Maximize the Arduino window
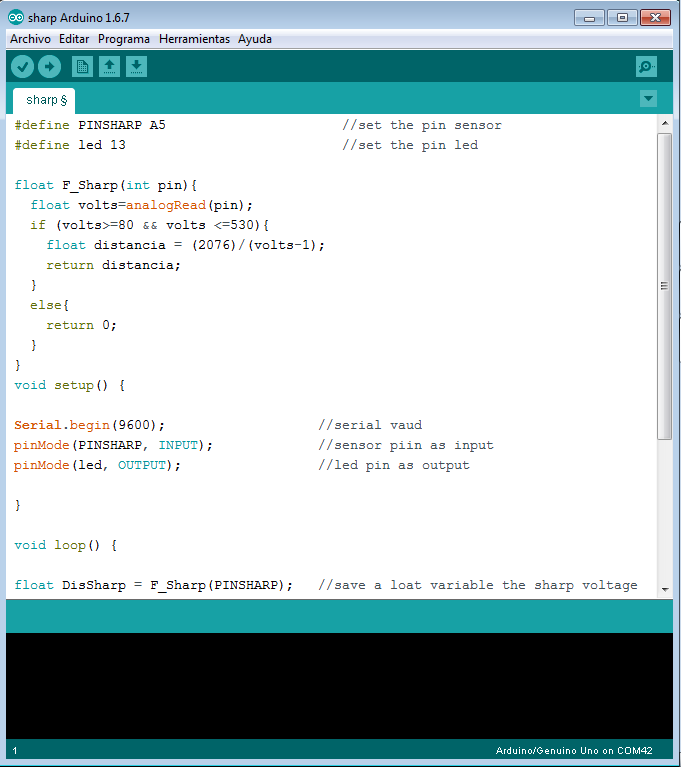 coord(622,18)
